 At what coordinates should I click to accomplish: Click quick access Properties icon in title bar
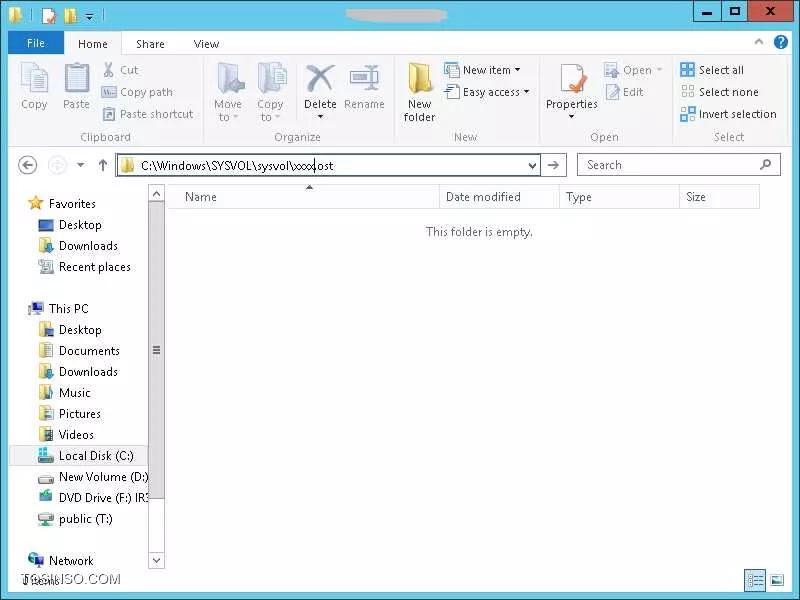pos(48,15)
